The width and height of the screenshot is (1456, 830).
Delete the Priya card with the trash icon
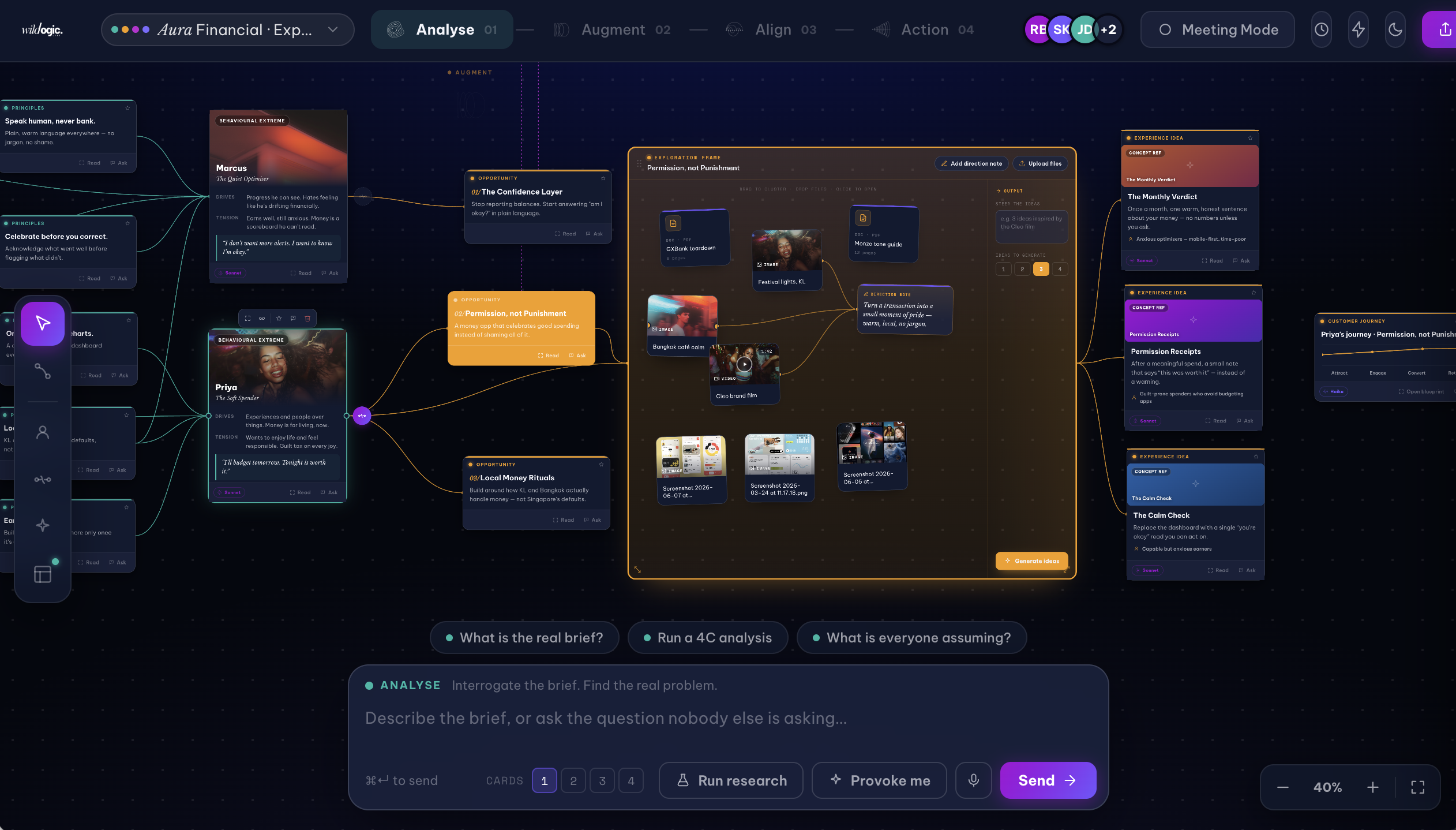pyautogui.click(x=307, y=318)
